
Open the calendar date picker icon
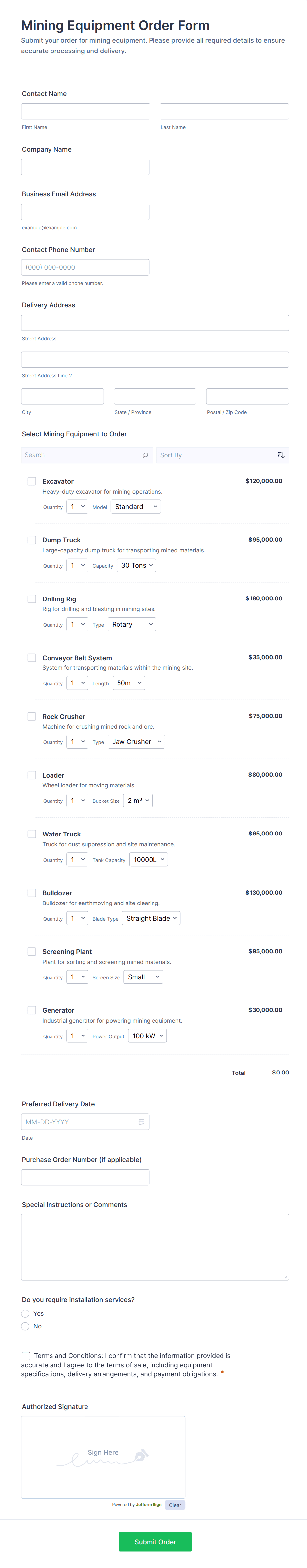141,1122
